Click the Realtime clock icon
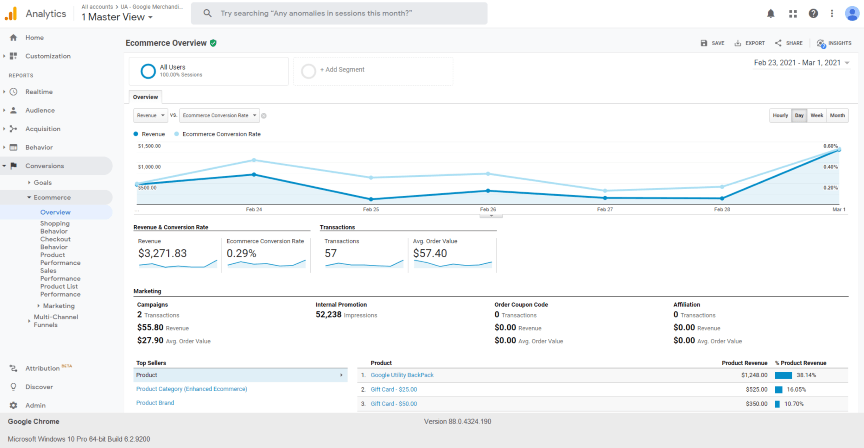Image resolution: width=864 pixels, height=448 pixels. (13, 91)
